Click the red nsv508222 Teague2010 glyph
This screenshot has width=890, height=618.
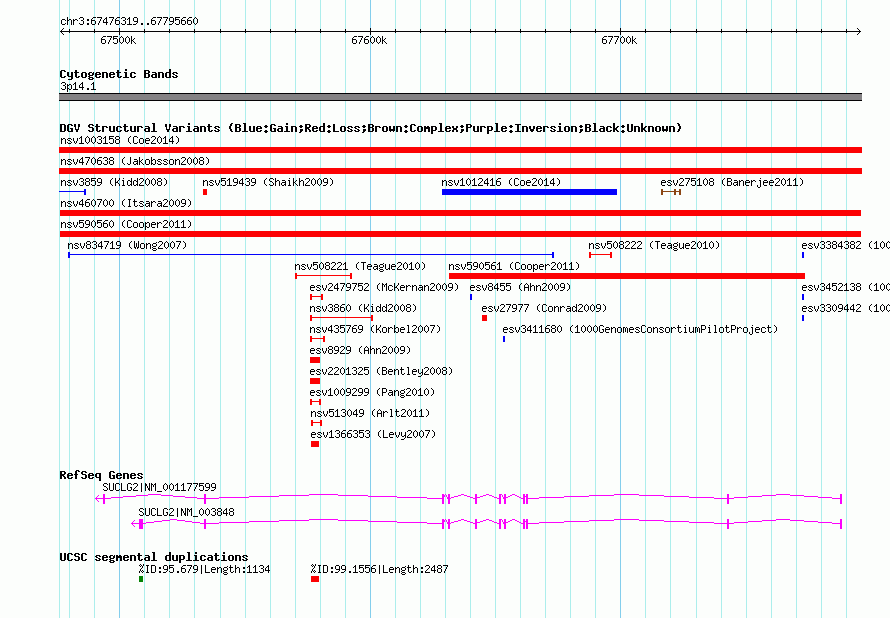tap(601, 255)
